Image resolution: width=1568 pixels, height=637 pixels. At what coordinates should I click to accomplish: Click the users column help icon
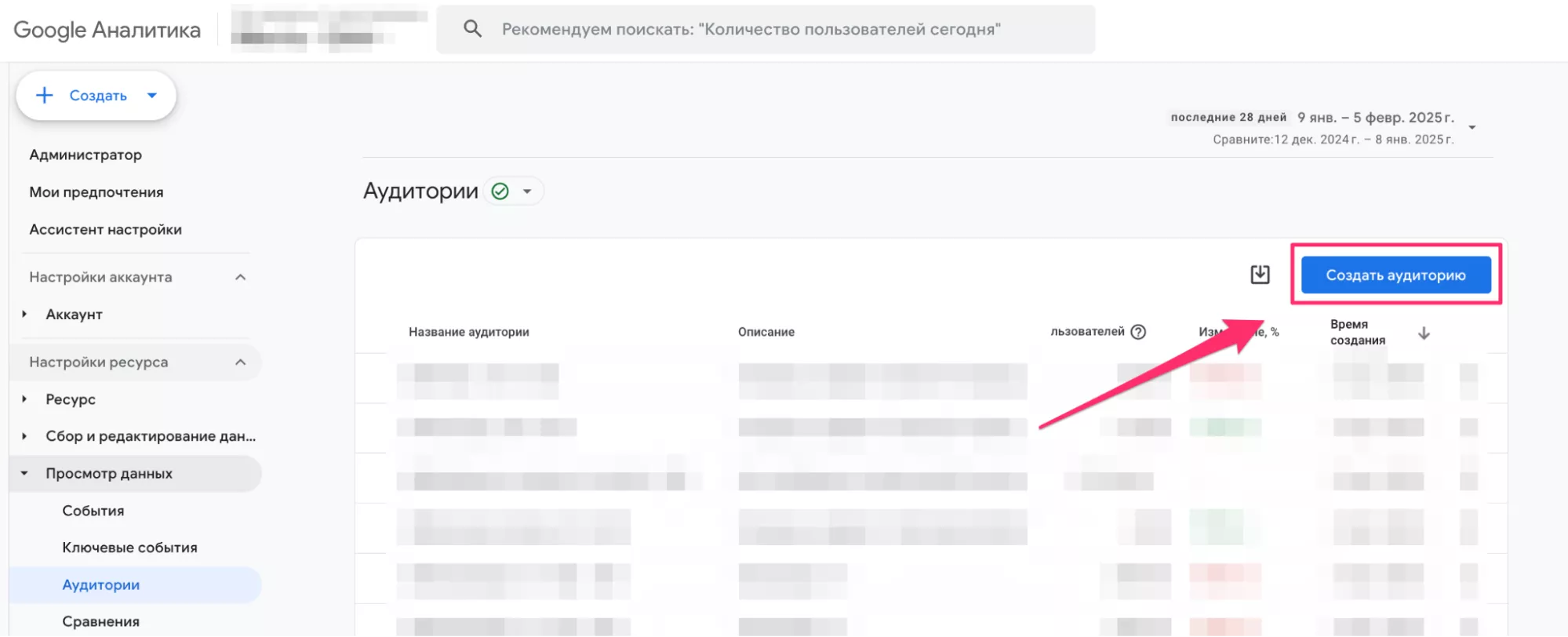coord(1138,332)
